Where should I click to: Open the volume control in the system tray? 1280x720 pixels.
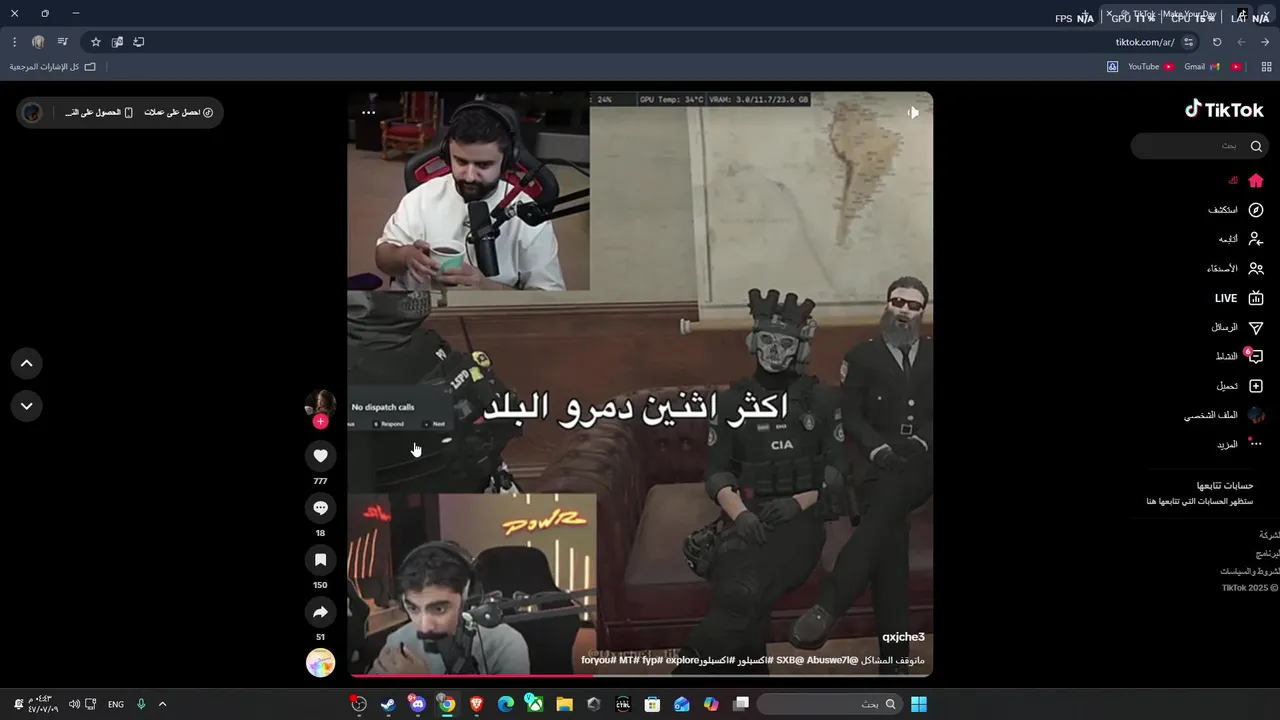pos(73,704)
